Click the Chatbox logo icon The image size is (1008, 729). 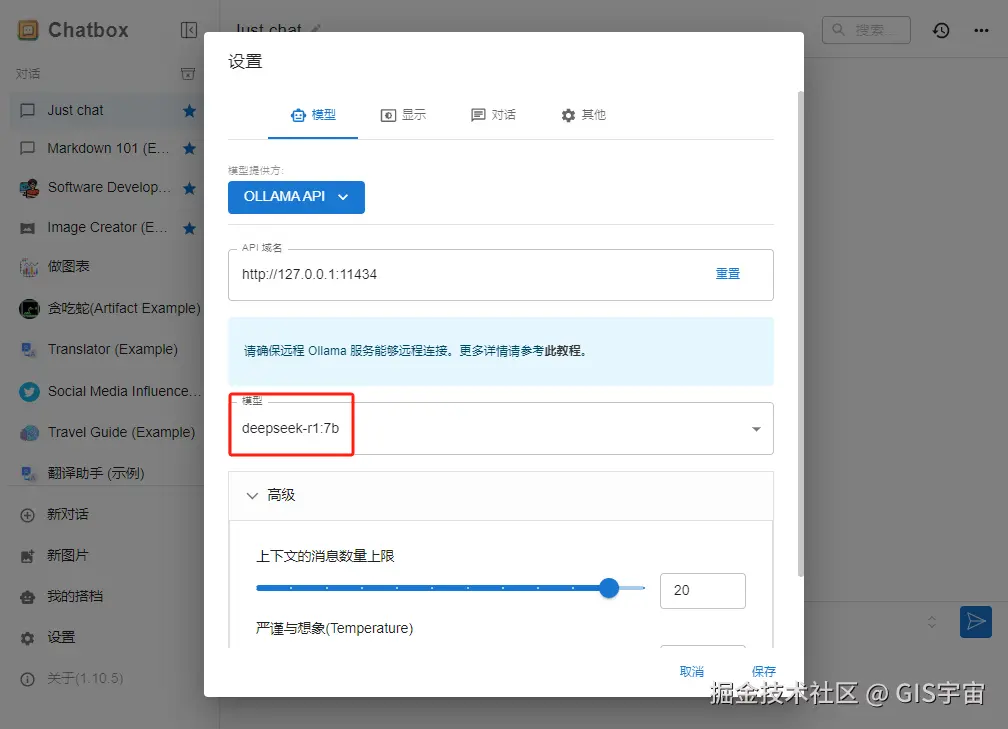tap(28, 30)
